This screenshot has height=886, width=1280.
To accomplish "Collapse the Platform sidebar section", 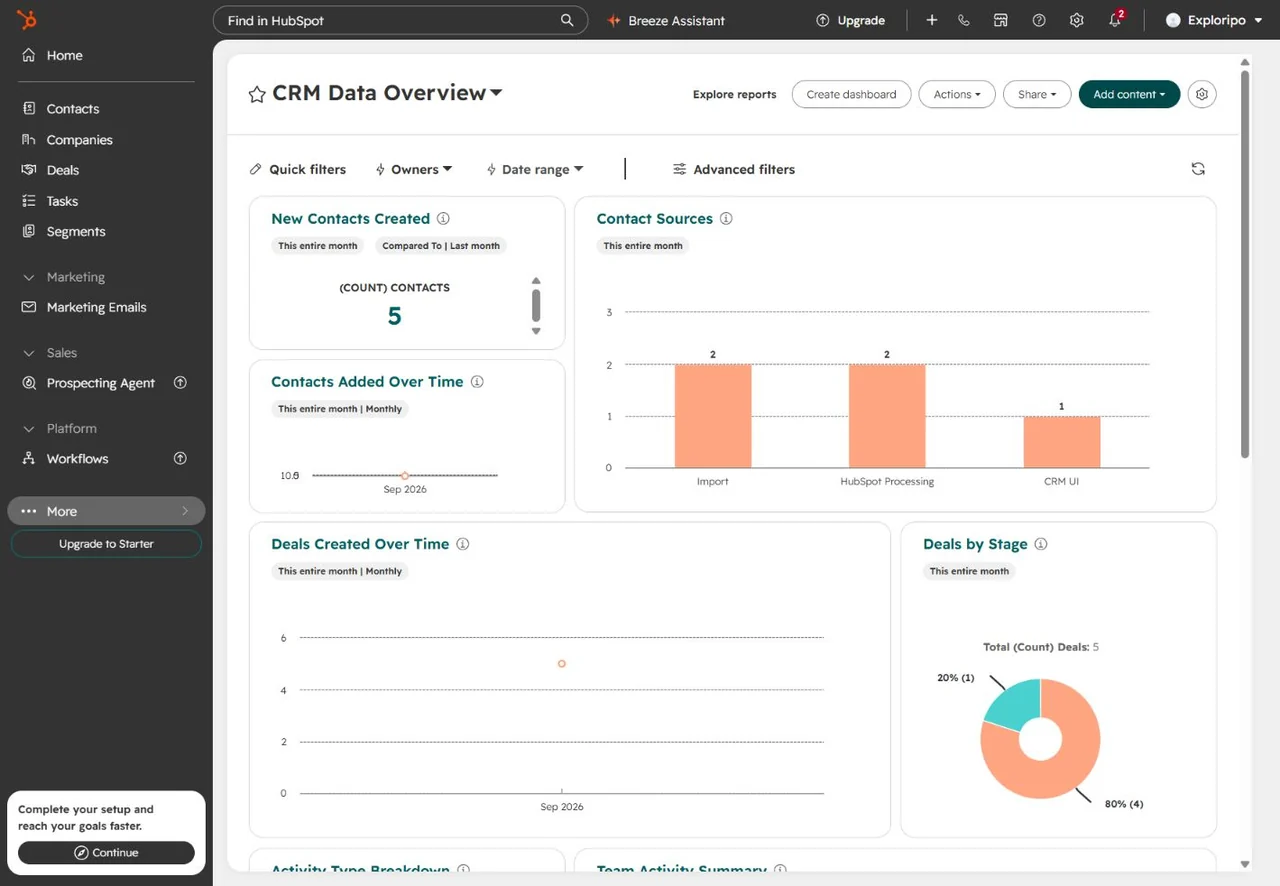I will coord(28,428).
